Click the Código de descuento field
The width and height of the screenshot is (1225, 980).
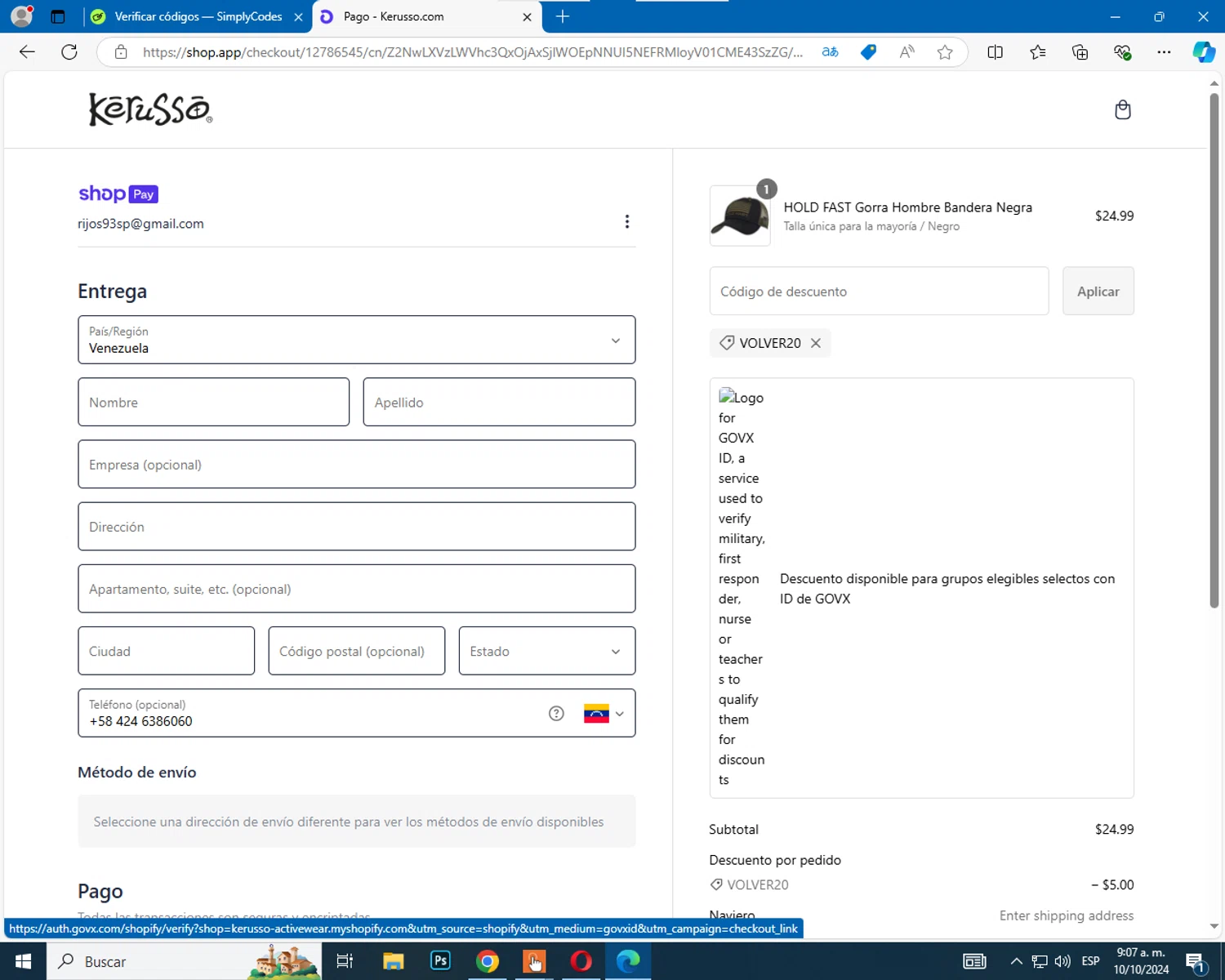(x=879, y=291)
